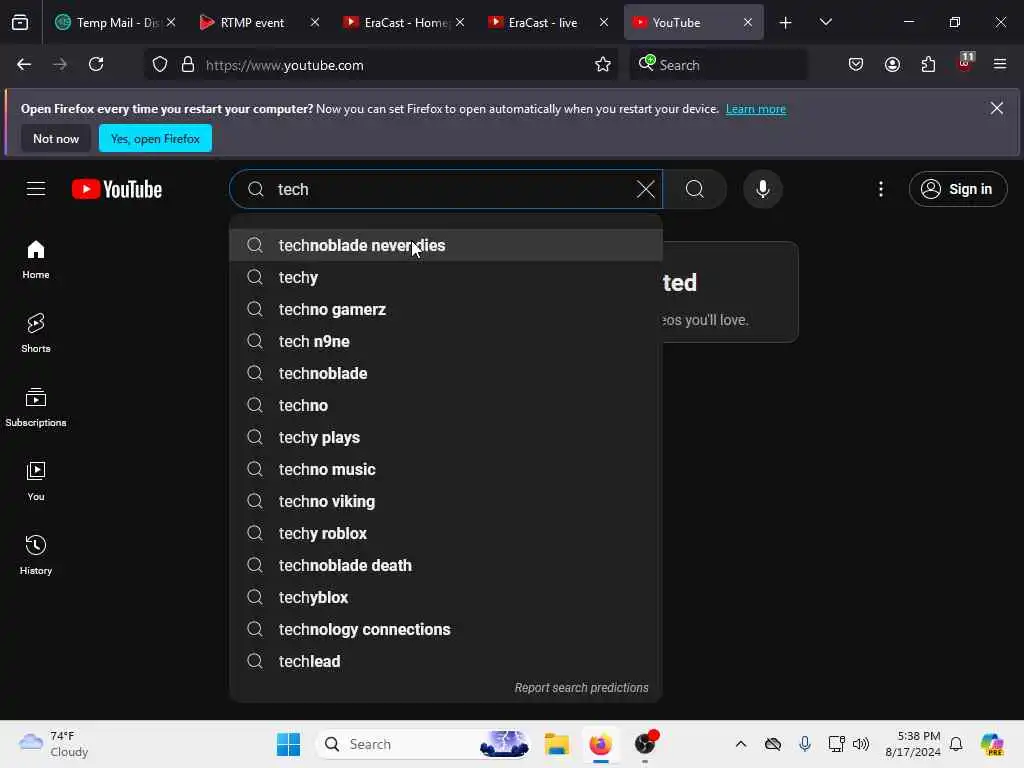Switch to the EraCast - live tab
Image resolution: width=1024 pixels, height=768 pixels.
(541, 23)
